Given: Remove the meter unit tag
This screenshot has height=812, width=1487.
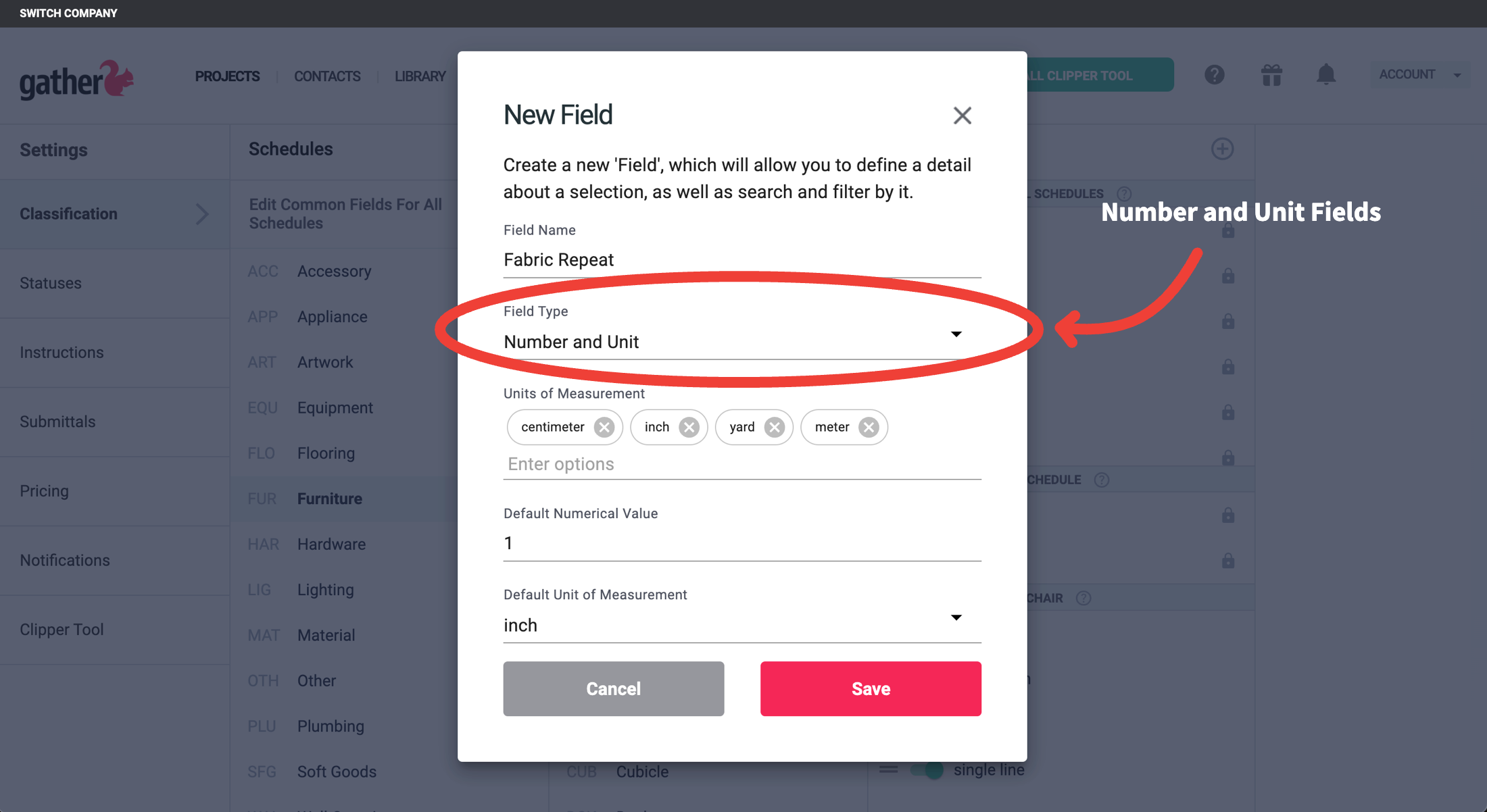Looking at the screenshot, I should click(868, 426).
